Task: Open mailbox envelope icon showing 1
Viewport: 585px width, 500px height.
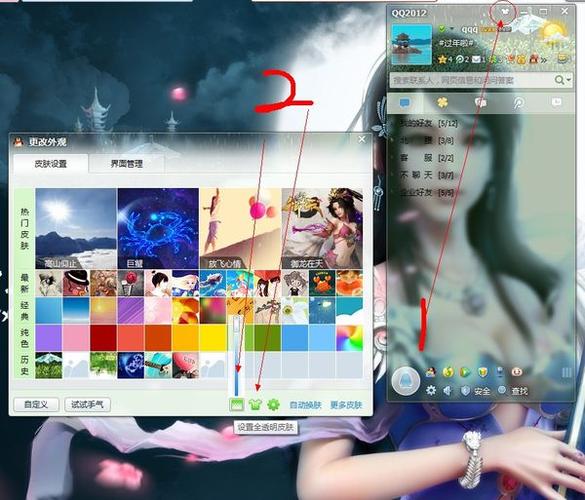Action: click(476, 59)
